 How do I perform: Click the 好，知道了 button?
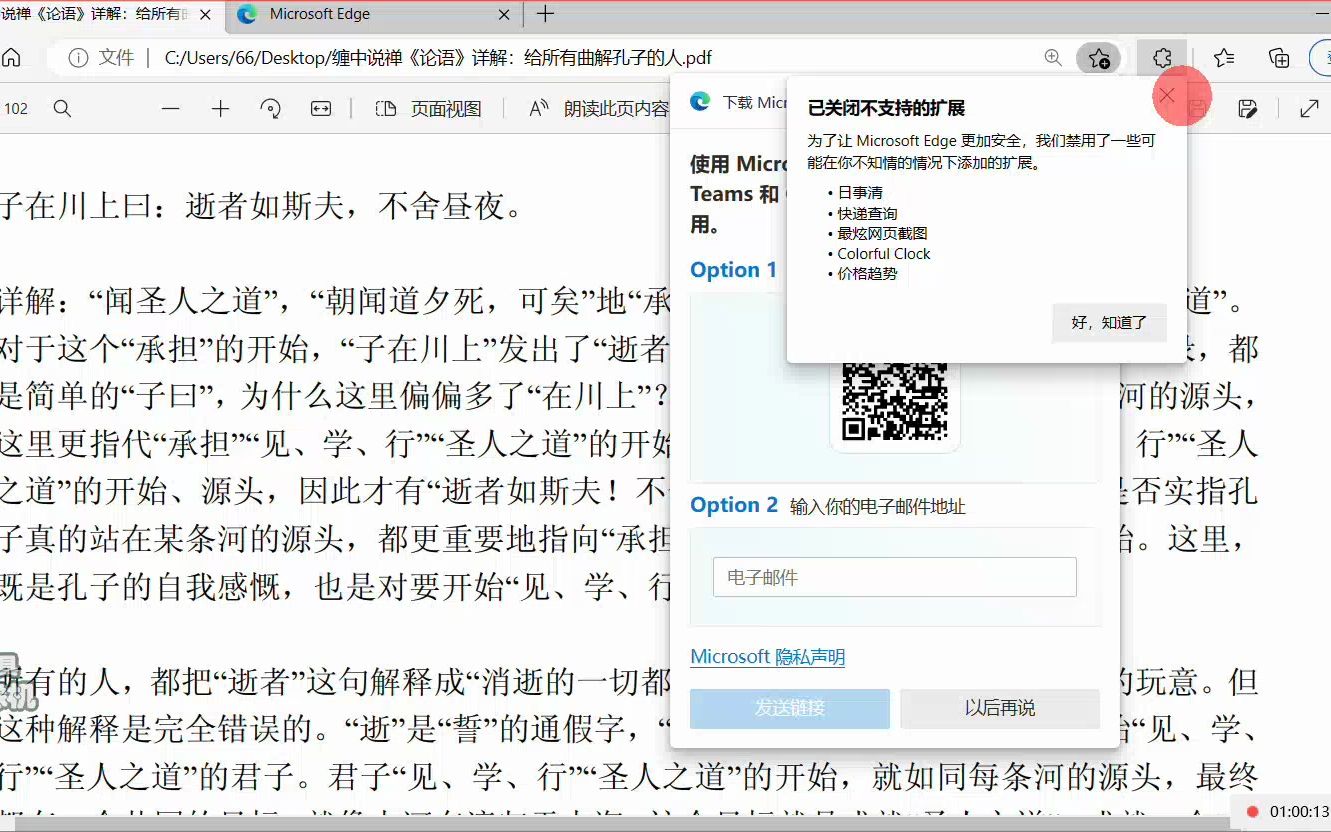pos(1109,323)
